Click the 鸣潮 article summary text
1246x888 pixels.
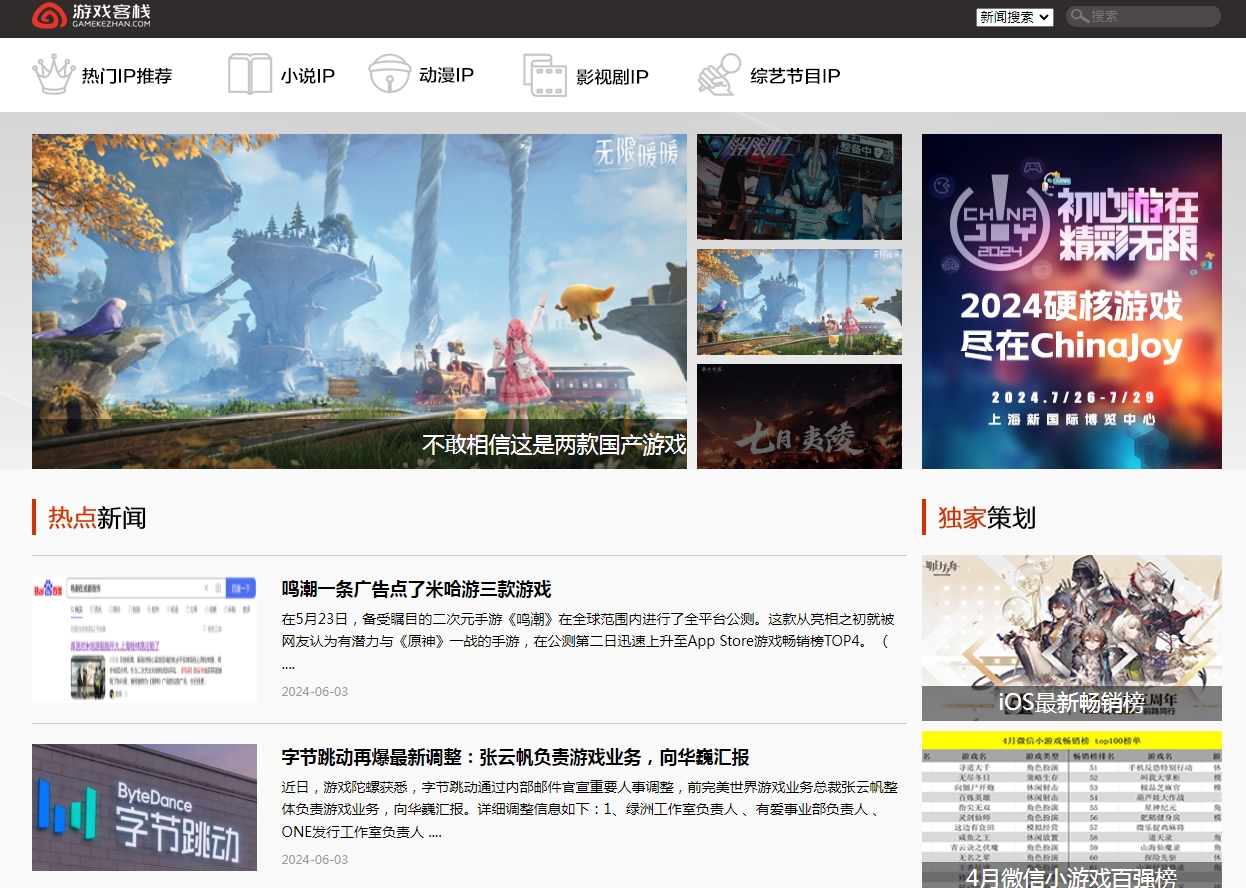588,642
